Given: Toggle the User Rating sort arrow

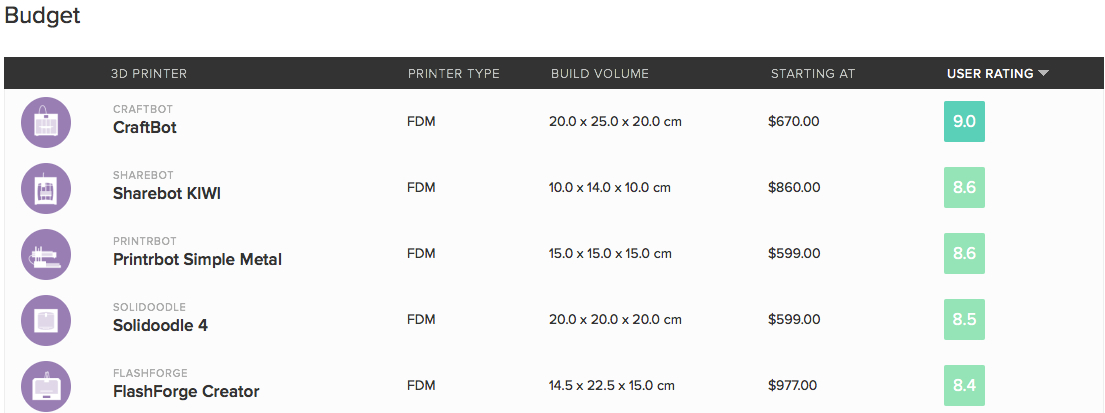Looking at the screenshot, I should [1044, 73].
